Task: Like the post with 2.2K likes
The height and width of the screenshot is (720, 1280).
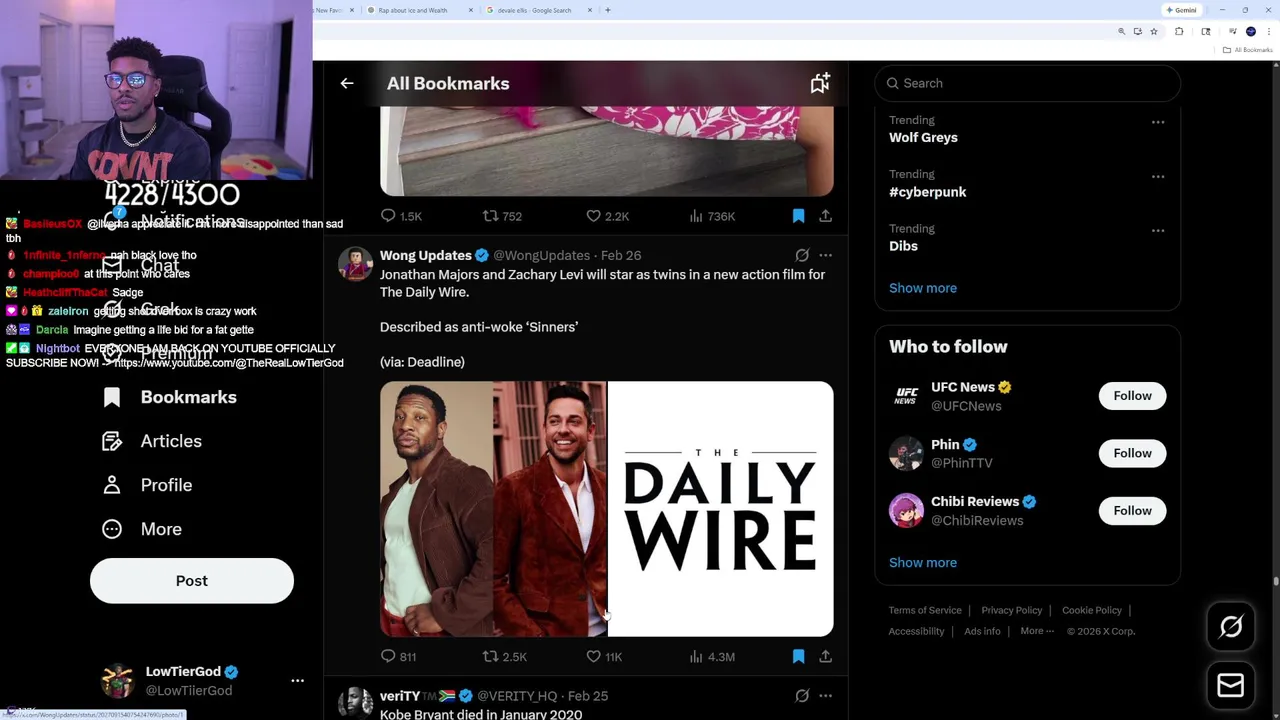Action: [607, 216]
